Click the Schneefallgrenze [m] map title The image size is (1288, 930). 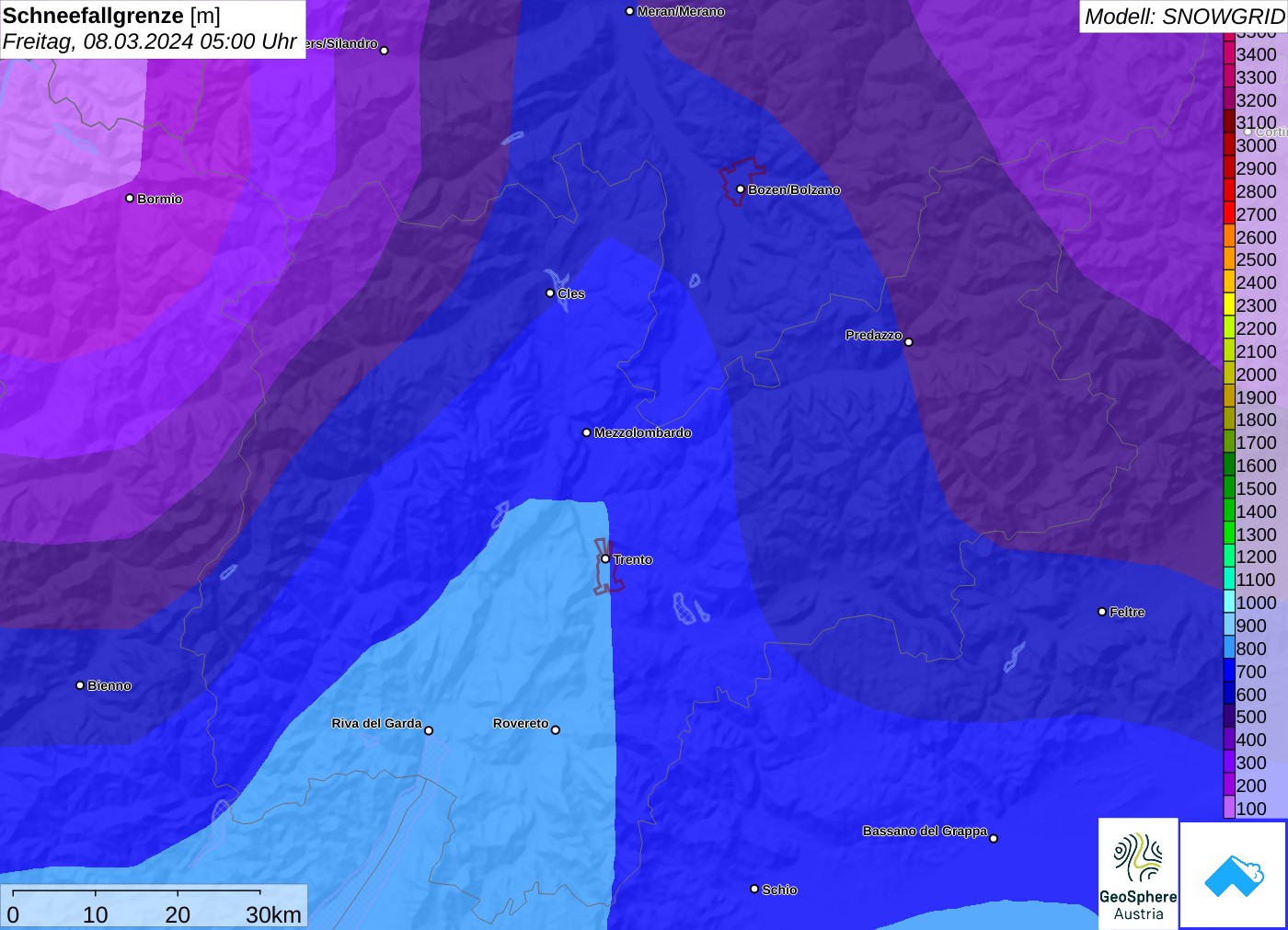(111, 16)
